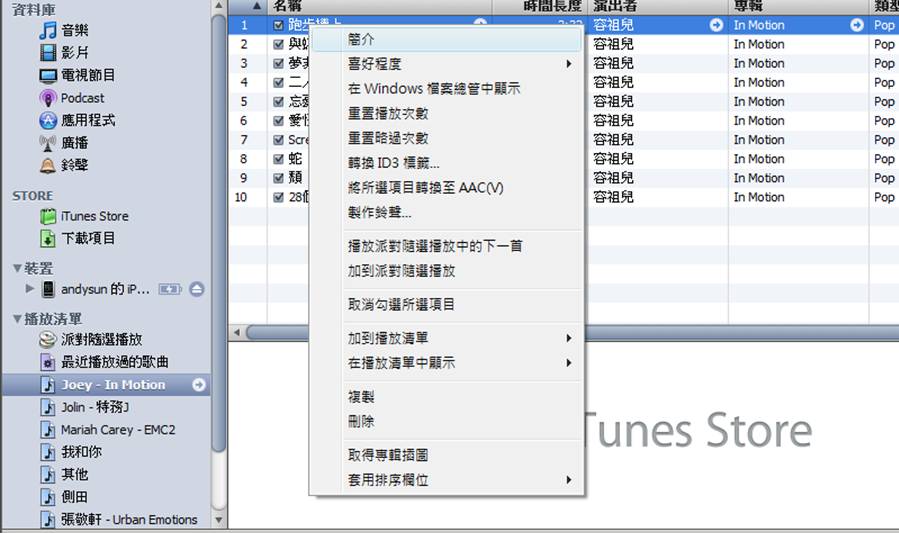Open the 我和你 playlist icon
The image size is (899, 533).
click(48, 452)
